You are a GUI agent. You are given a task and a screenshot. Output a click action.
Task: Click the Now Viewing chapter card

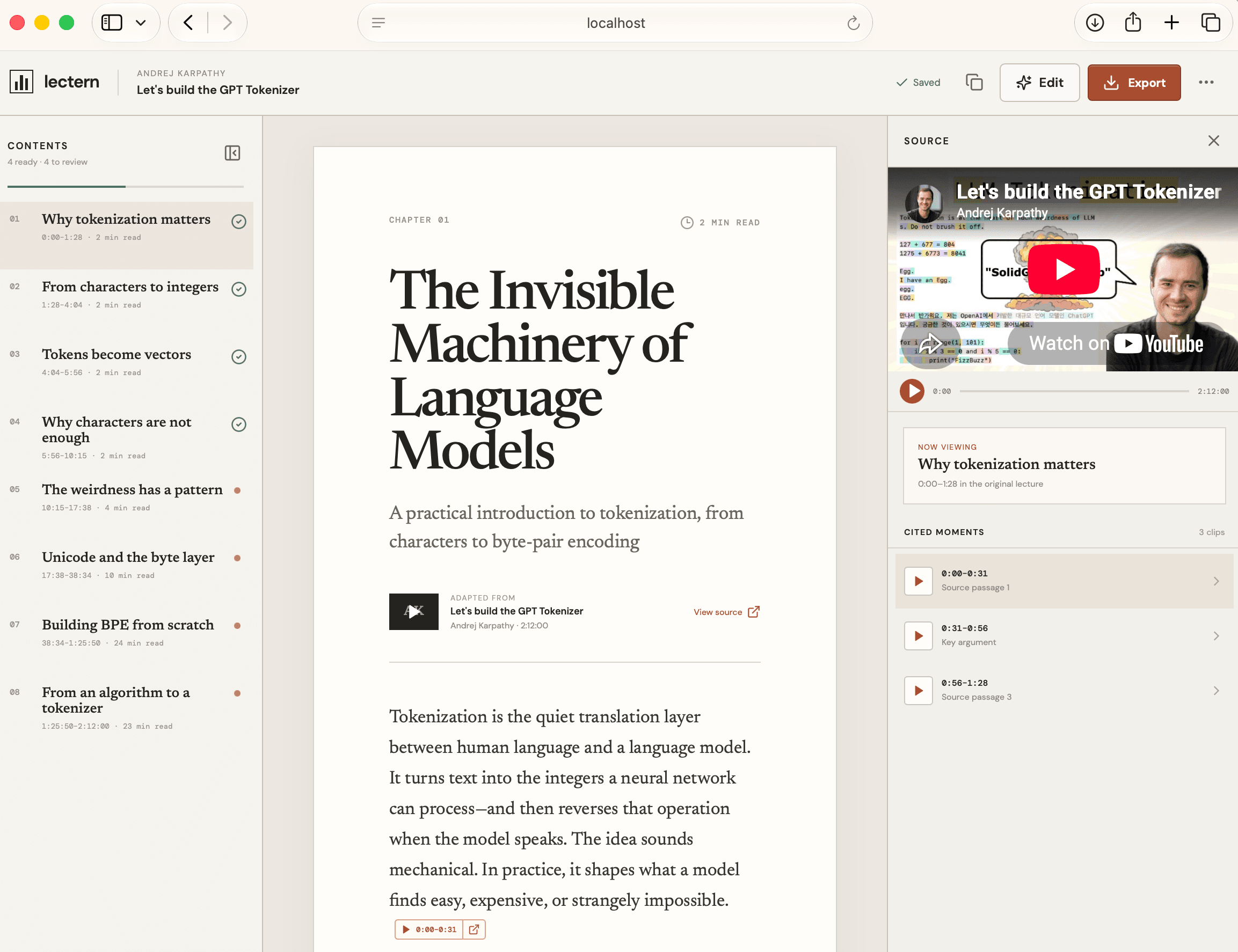(x=1064, y=465)
